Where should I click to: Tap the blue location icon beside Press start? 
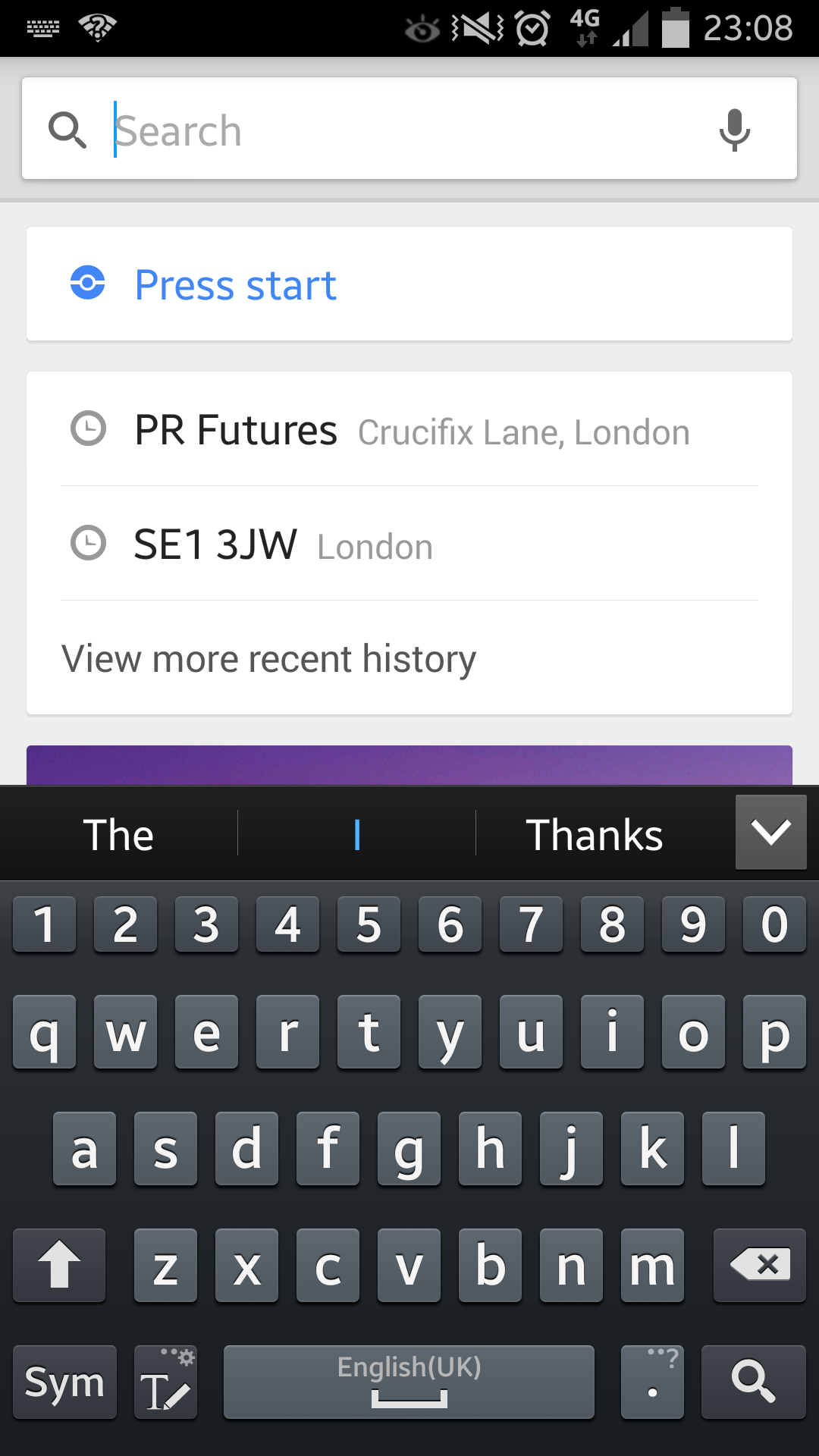click(x=88, y=284)
